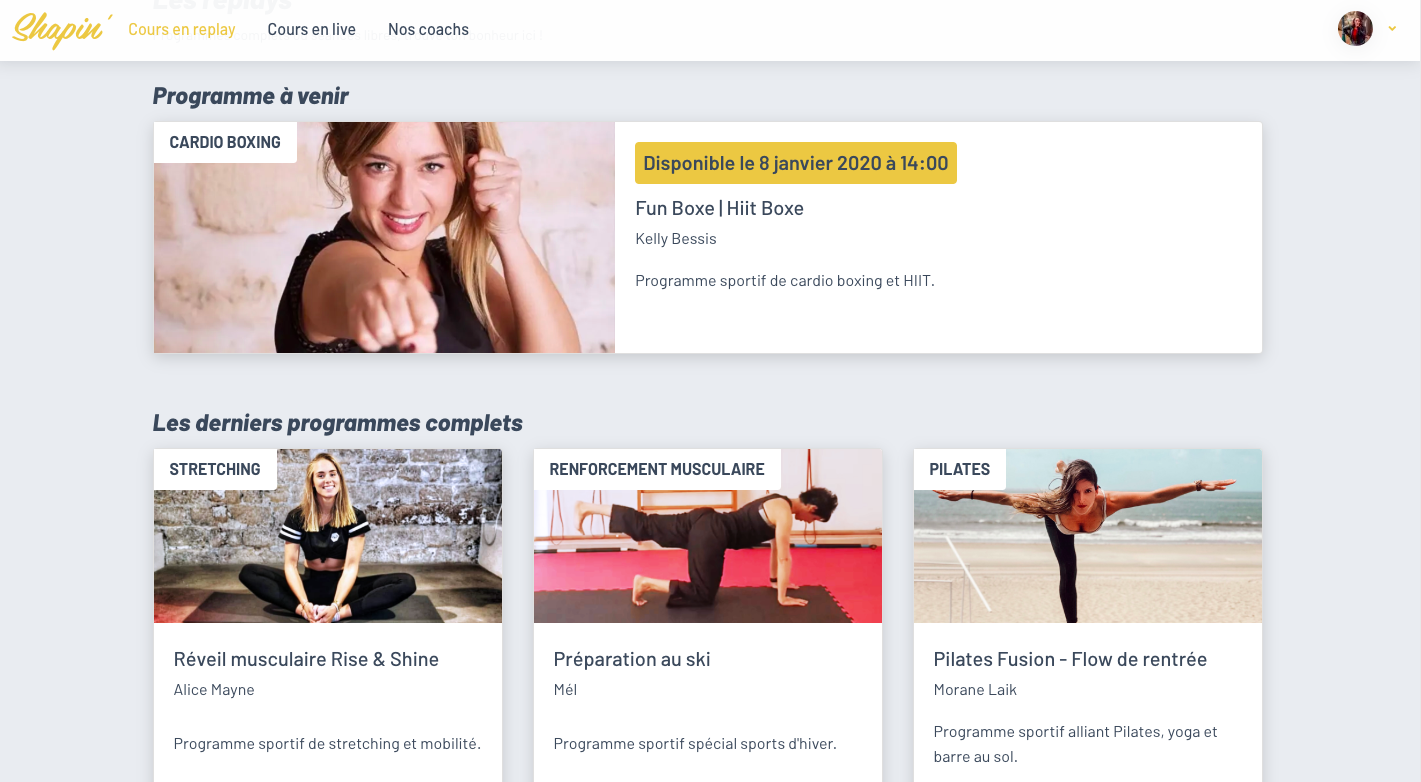Screen dimensions: 1421x782
Task: Select the cardio boxing et HIIT description
Action: click(x=785, y=281)
